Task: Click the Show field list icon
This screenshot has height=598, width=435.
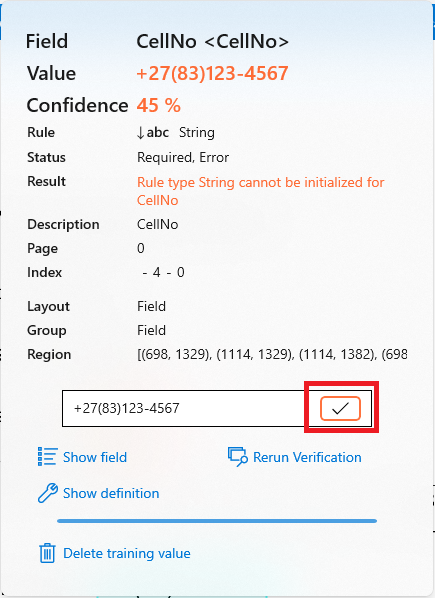Action: [48, 457]
